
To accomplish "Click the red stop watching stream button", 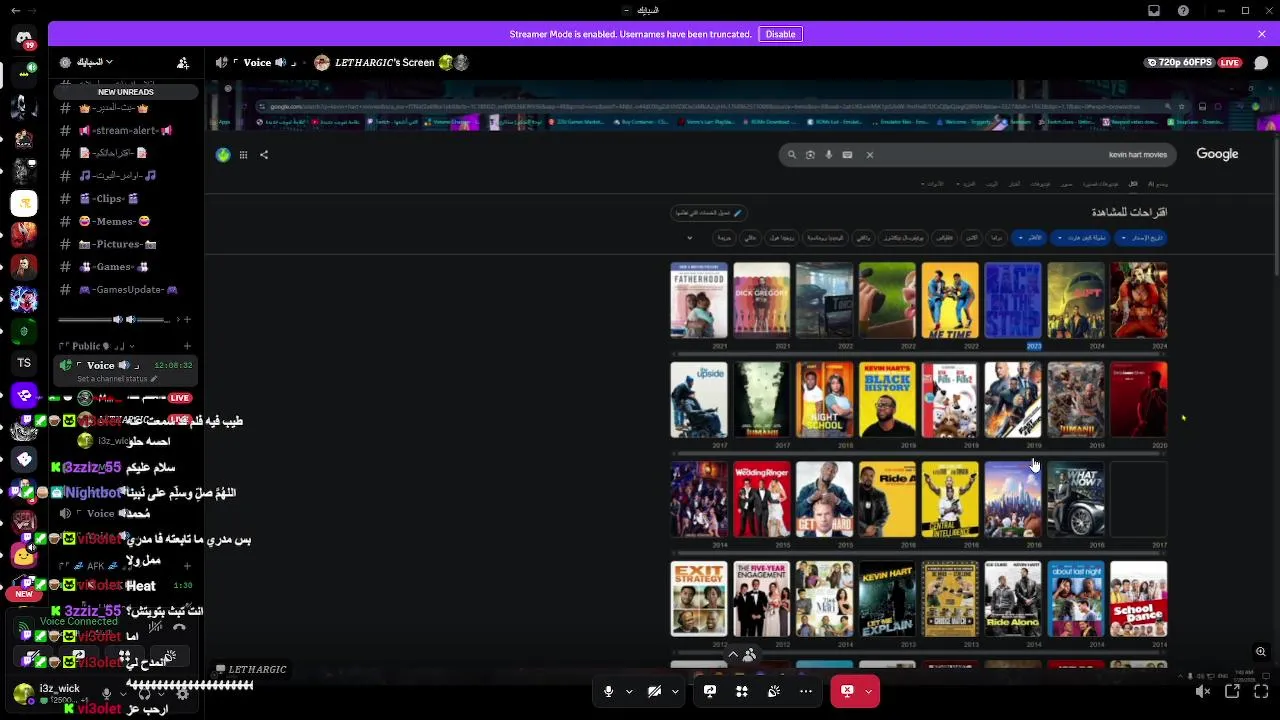I will 847,691.
